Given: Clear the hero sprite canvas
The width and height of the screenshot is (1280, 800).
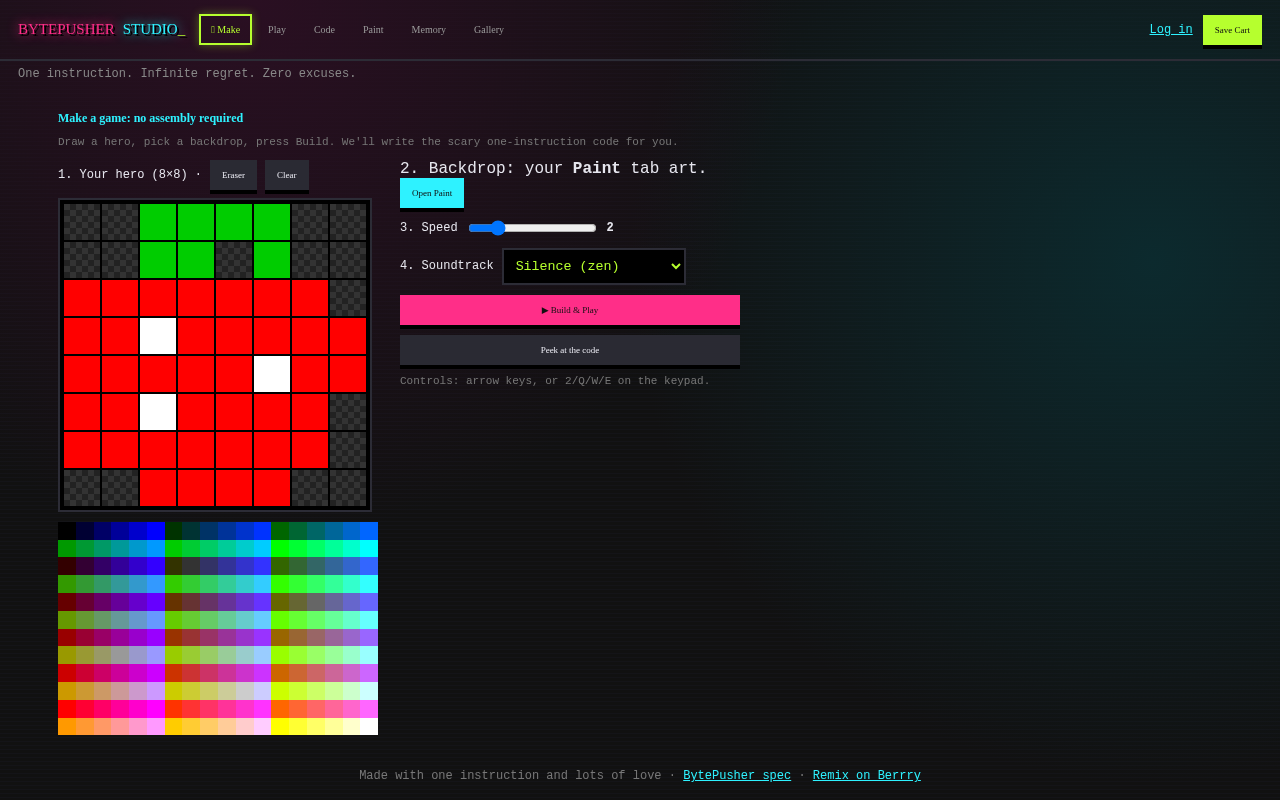Looking at the screenshot, I should (287, 175).
